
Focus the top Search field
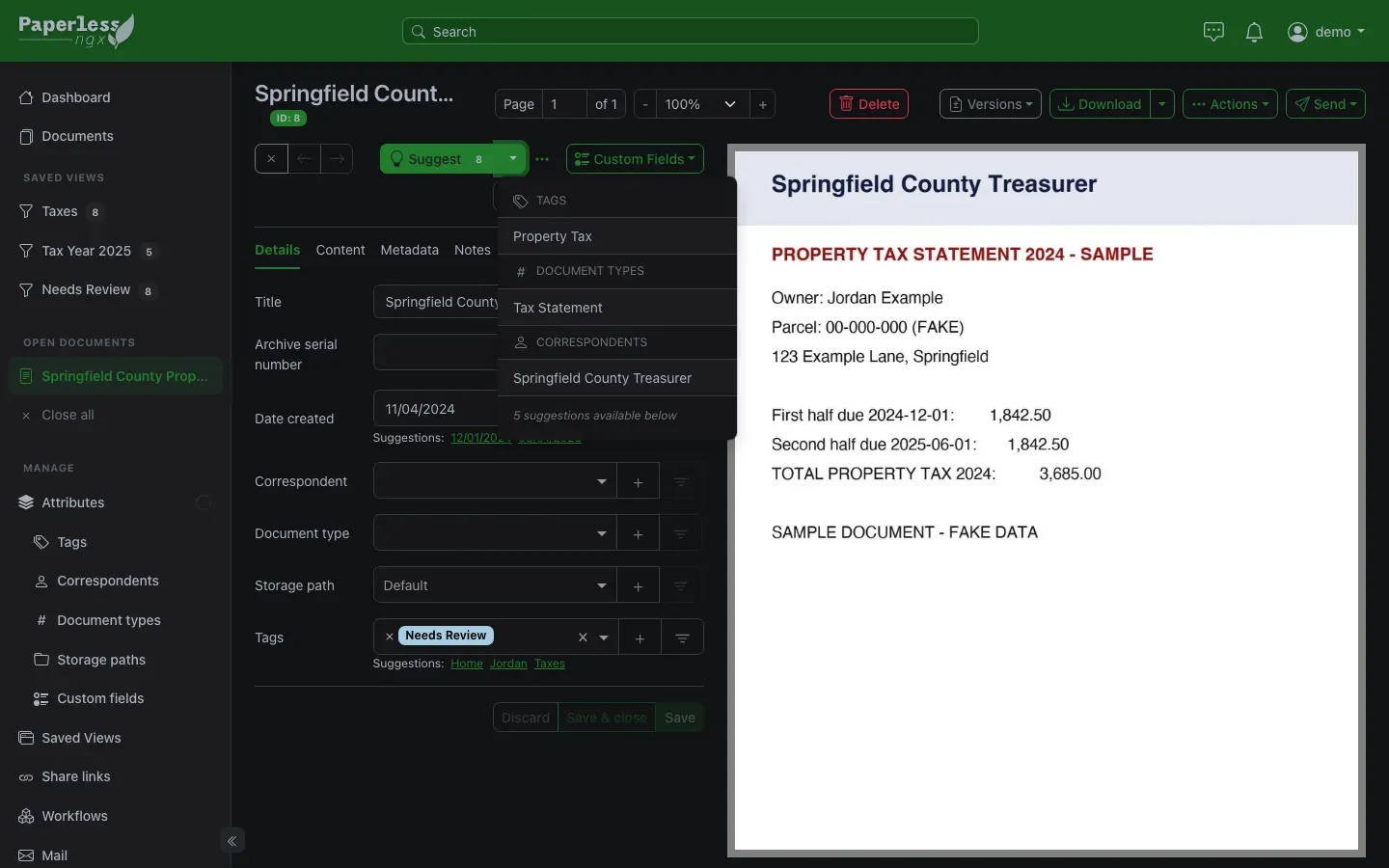(690, 32)
